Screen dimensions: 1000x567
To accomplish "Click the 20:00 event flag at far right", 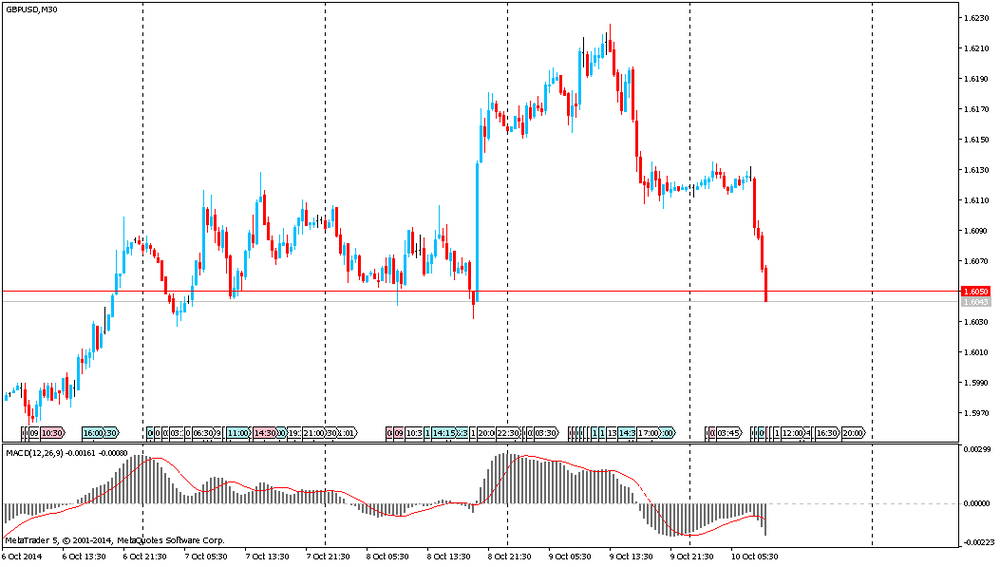I will 853,433.
